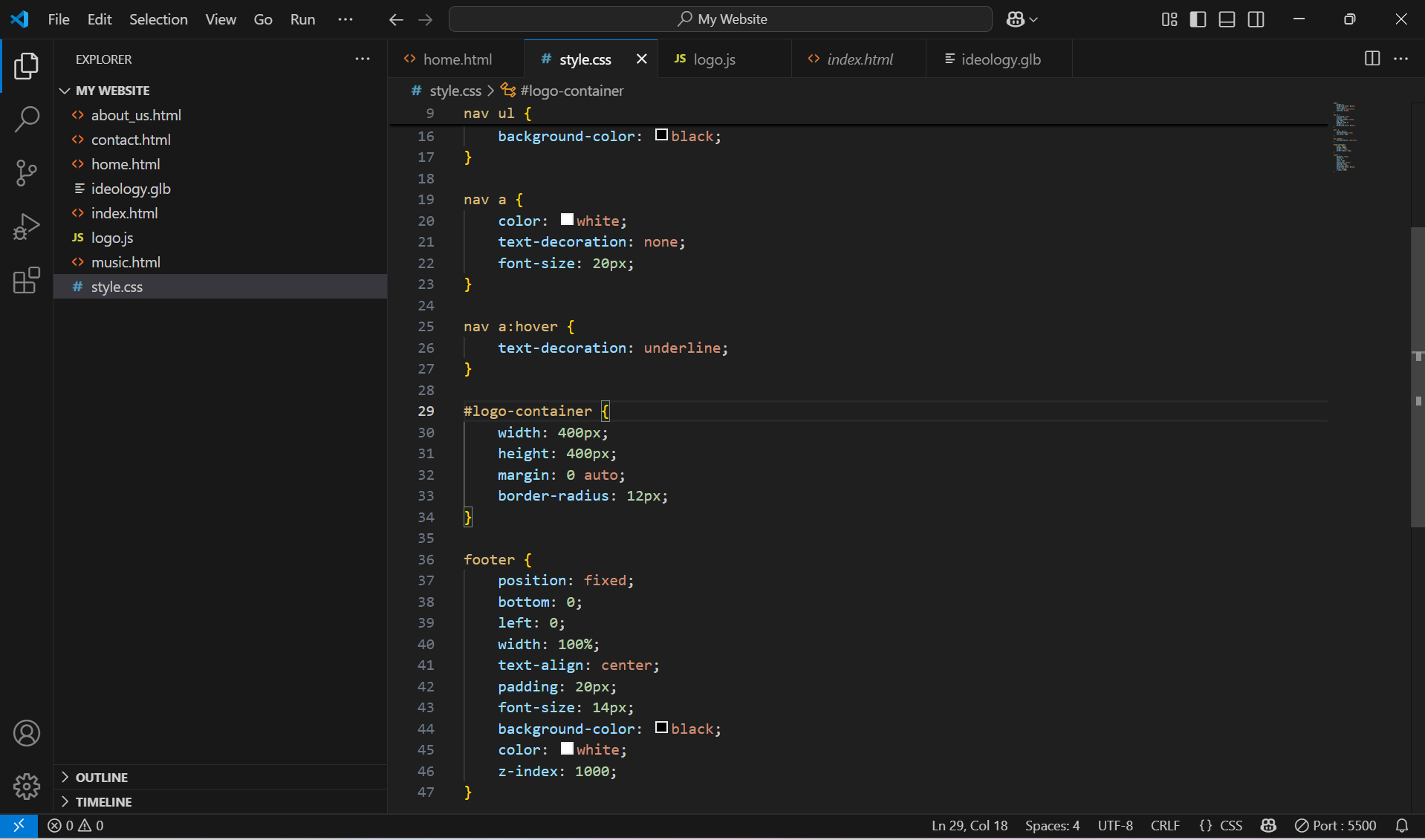Open the View menu
Image resolution: width=1425 pixels, height=840 pixels.
coord(221,19)
